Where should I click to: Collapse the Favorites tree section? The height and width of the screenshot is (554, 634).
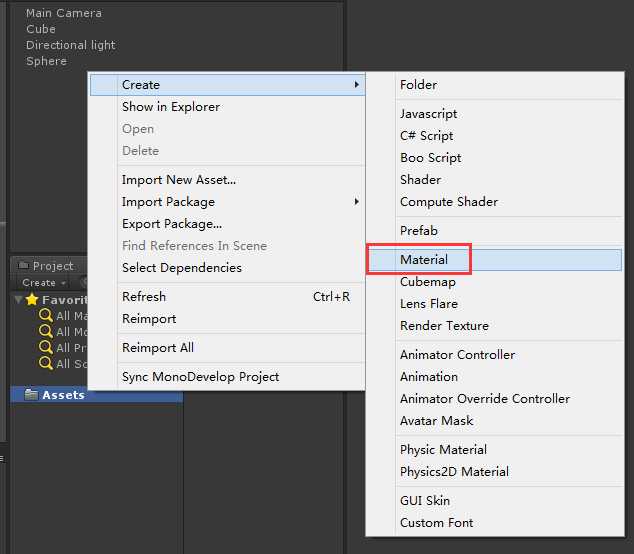[x=18, y=300]
